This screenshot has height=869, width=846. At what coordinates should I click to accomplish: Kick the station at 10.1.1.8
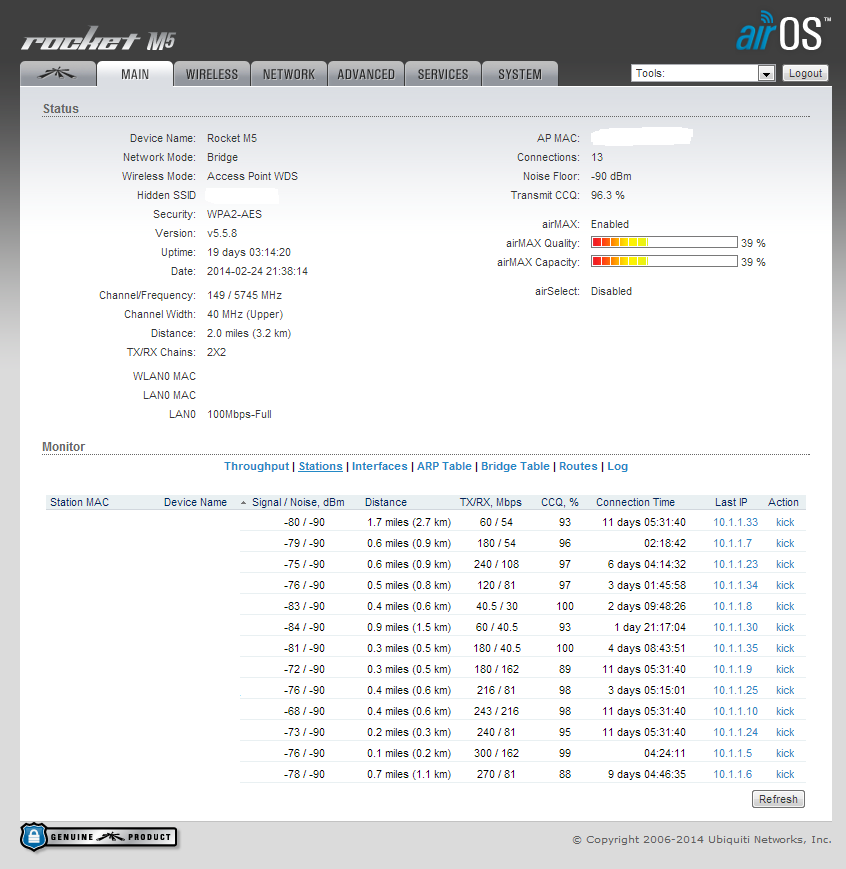point(785,606)
